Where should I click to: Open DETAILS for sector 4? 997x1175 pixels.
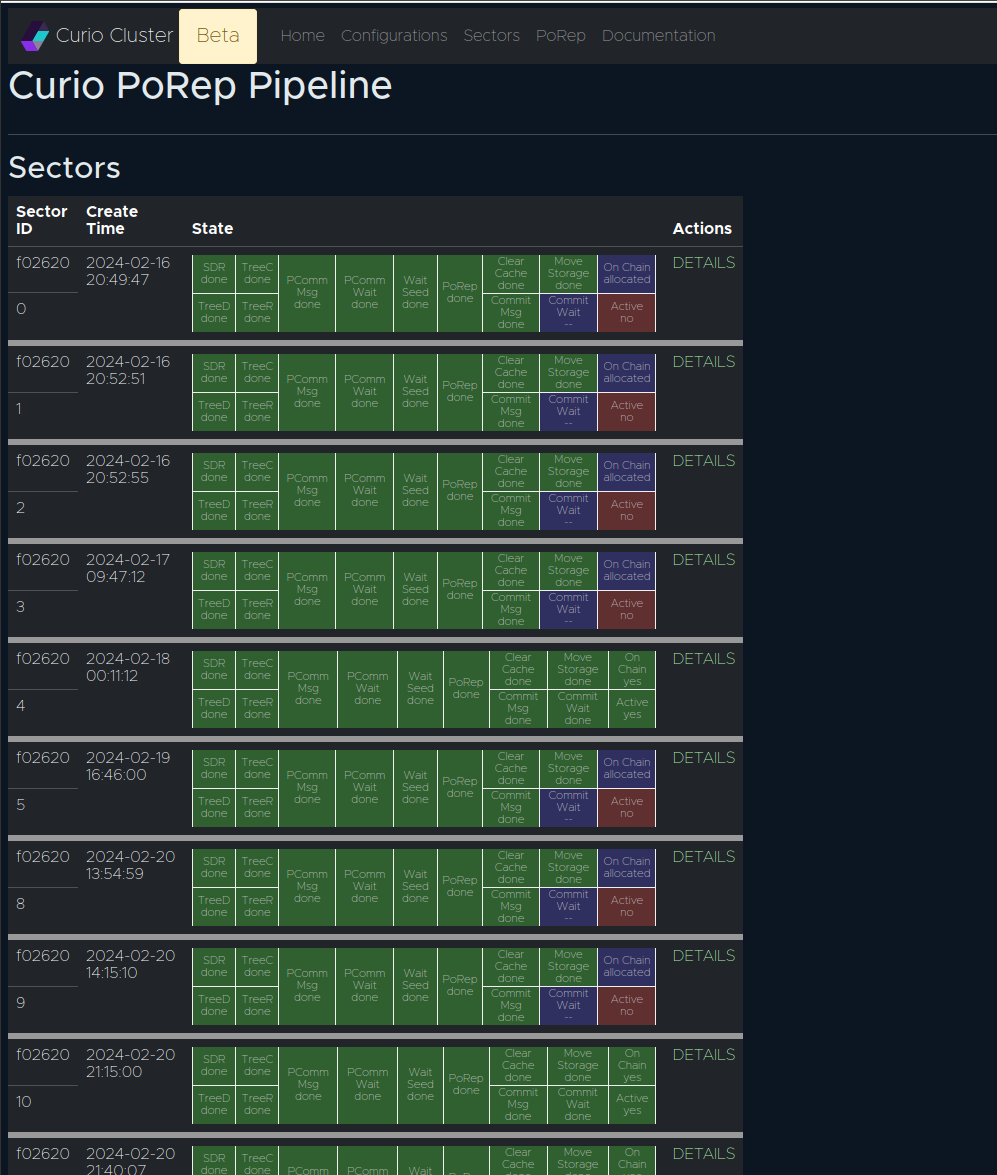pyautogui.click(x=703, y=659)
